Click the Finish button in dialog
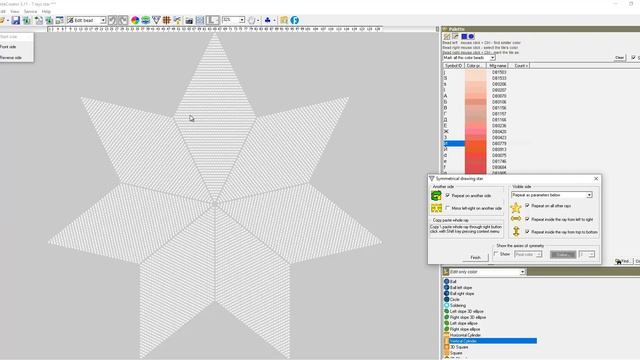The height and width of the screenshot is (360, 640). click(476, 258)
